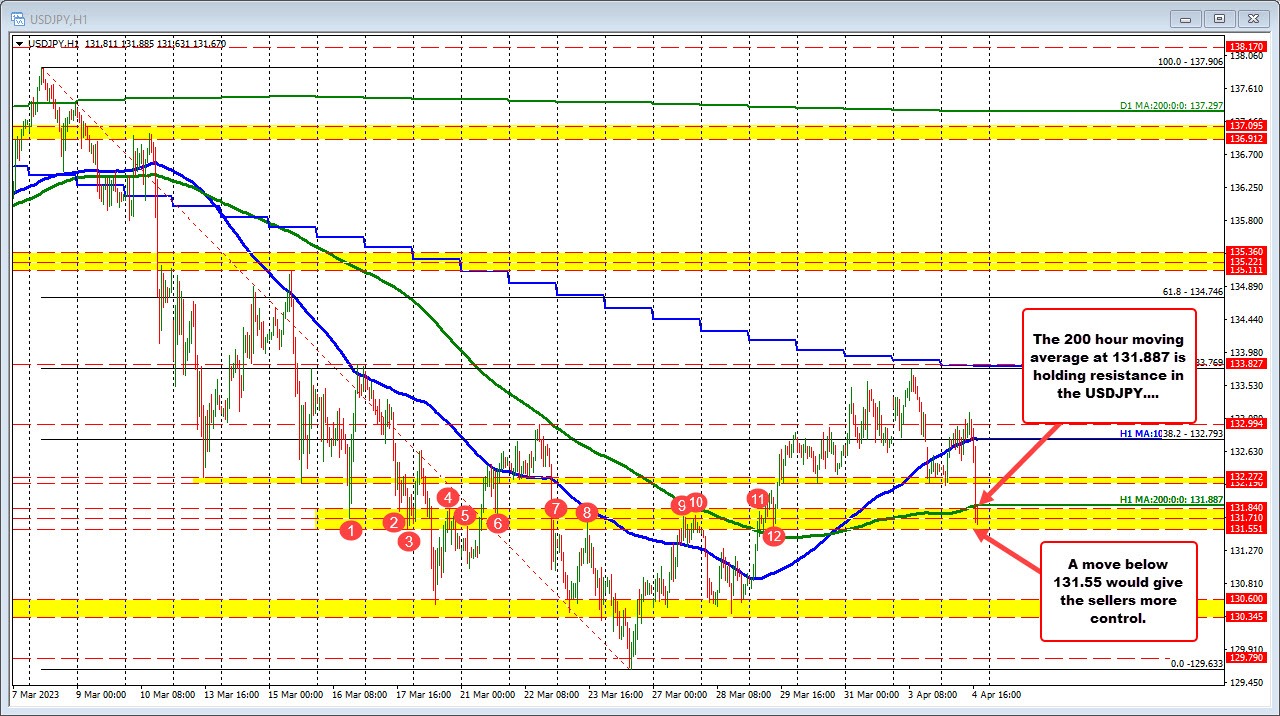Click the 31 Mar 00:00 time axis label
This screenshot has height=716, width=1280.
pyautogui.click(x=873, y=694)
